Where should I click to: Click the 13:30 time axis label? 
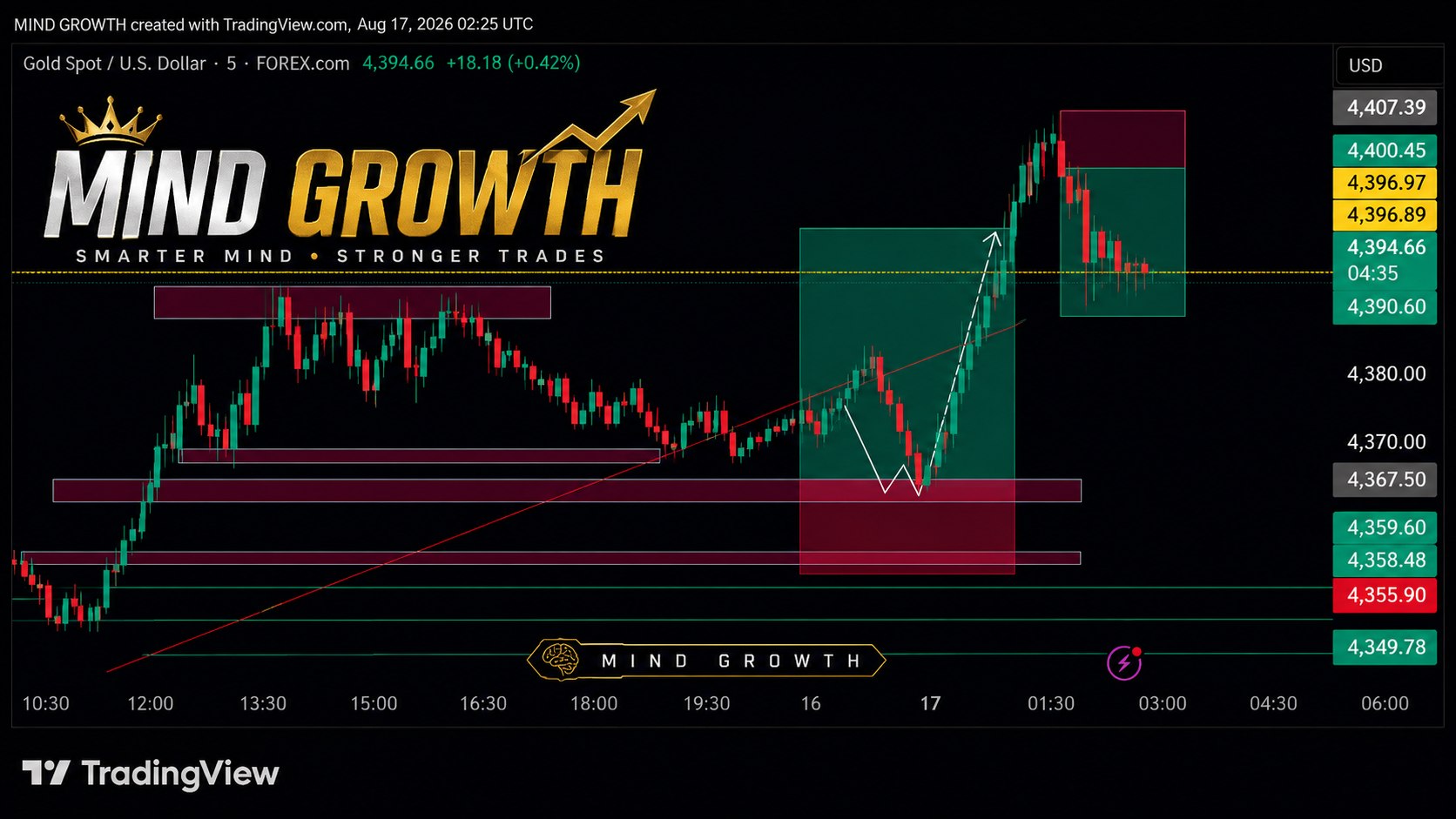(263, 703)
